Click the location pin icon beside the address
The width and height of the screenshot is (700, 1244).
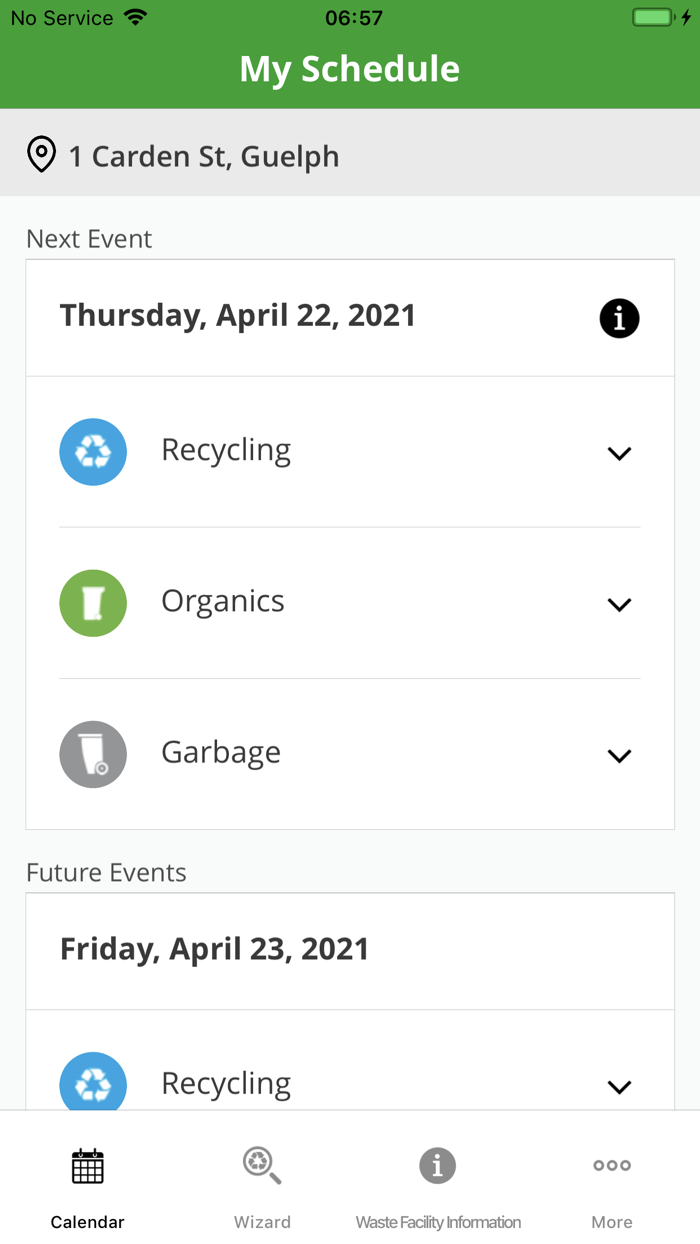41,155
